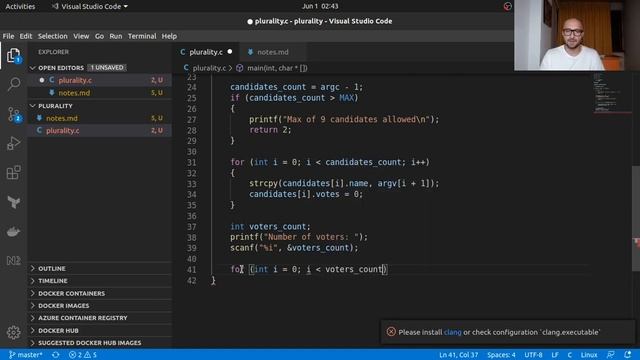Click the unsaved dot on plurality.c tab

(230, 52)
